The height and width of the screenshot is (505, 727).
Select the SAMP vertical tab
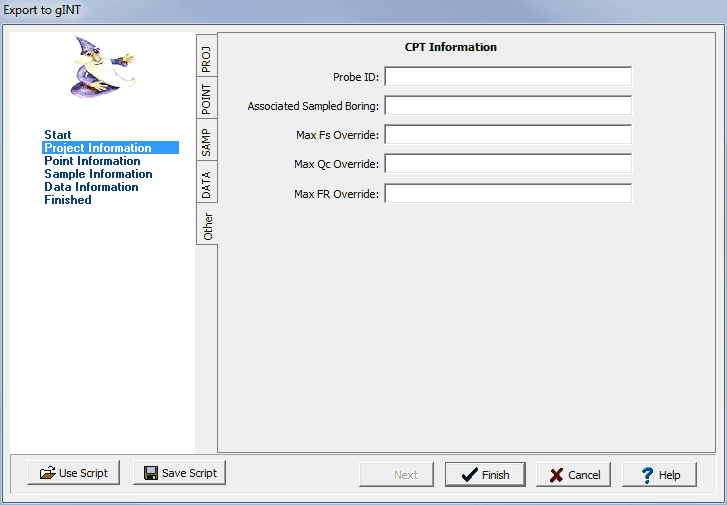[x=206, y=142]
